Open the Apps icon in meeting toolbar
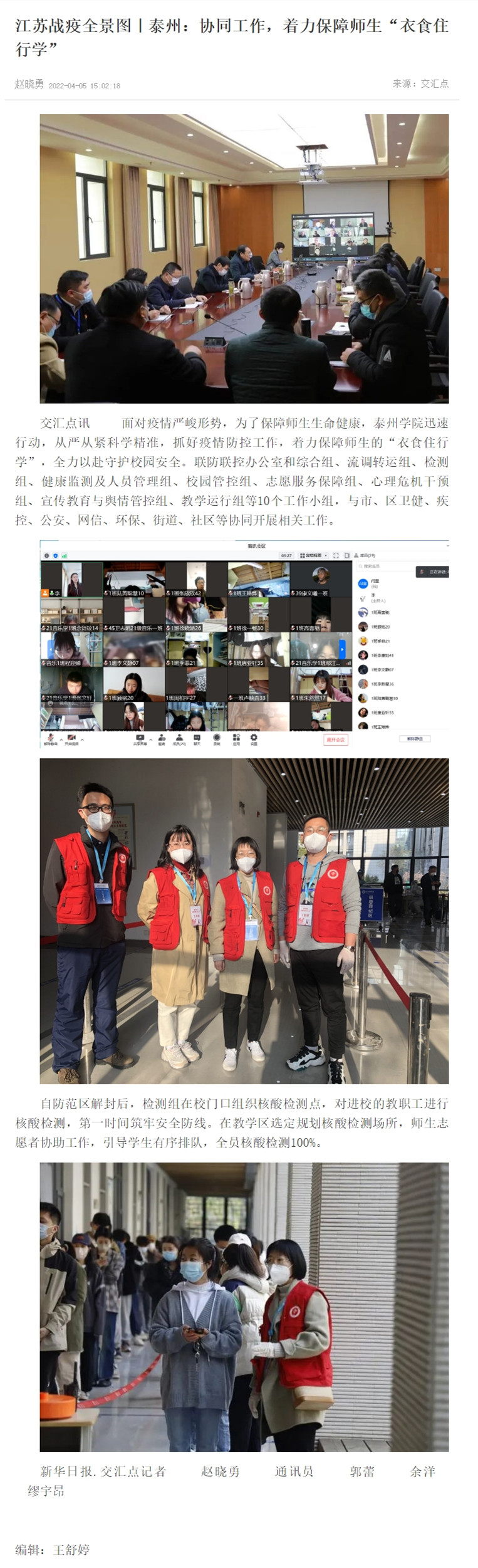This screenshot has width=478, height=1568. click(236, 740)
